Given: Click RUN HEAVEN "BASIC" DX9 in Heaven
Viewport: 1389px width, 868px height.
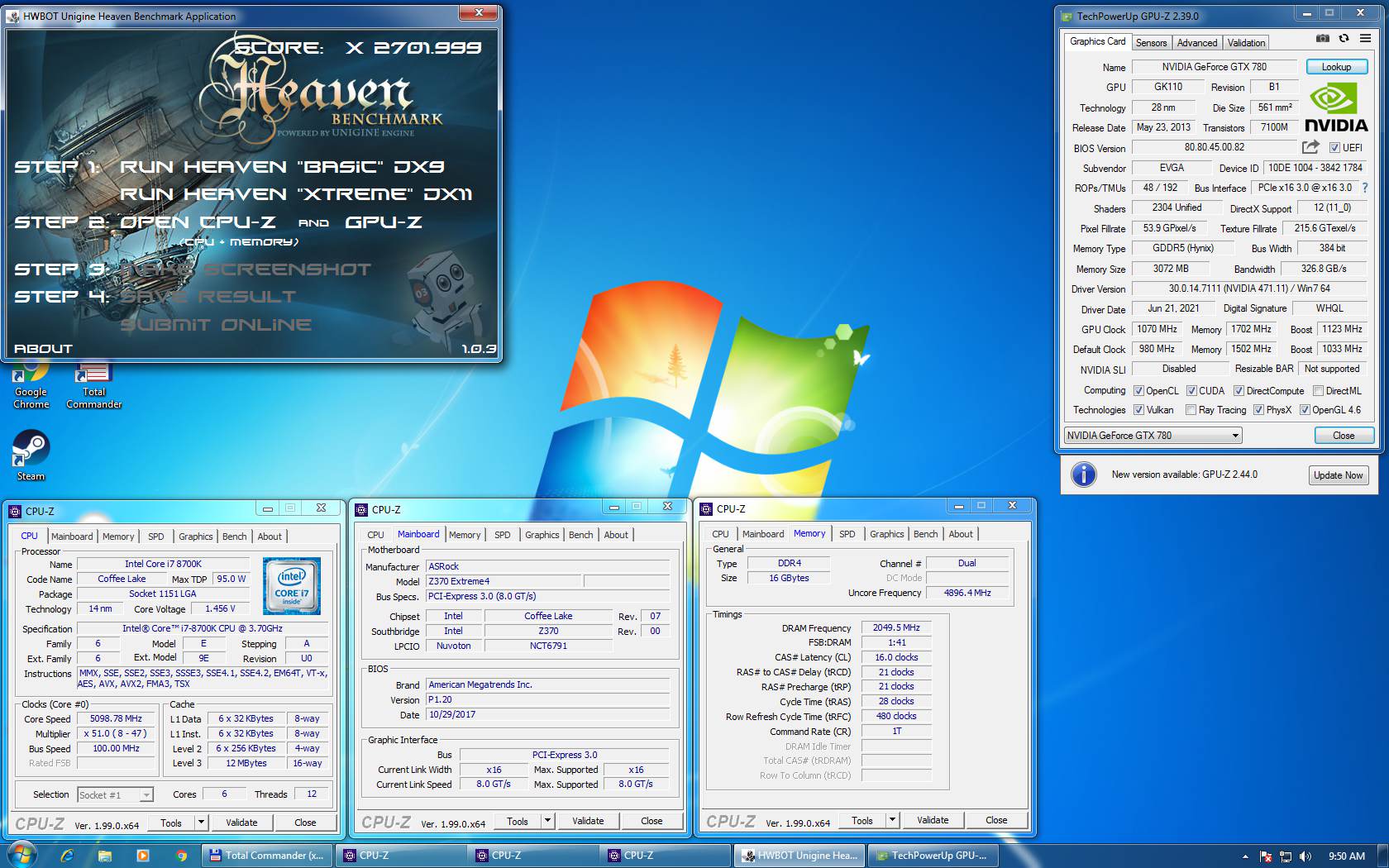Looking at the screenshot, I should coord(282,166).
